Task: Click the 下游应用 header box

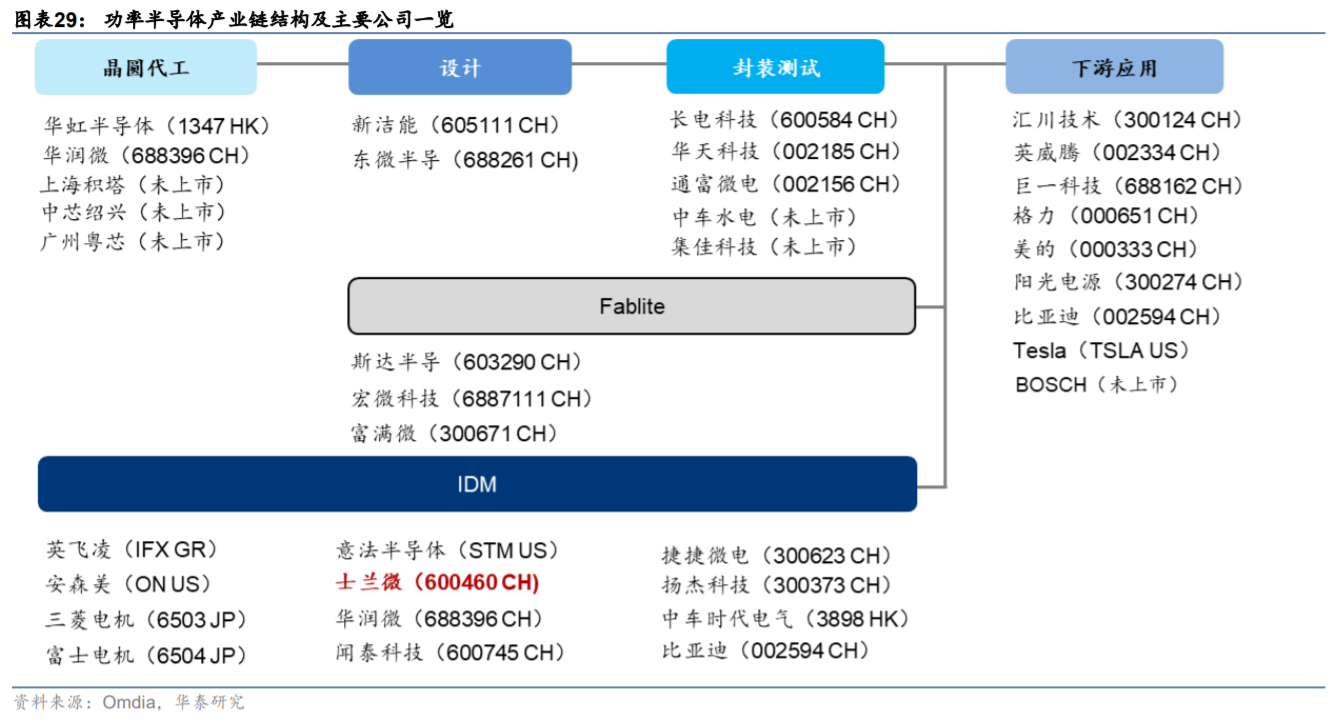Action: (1114, 68)
